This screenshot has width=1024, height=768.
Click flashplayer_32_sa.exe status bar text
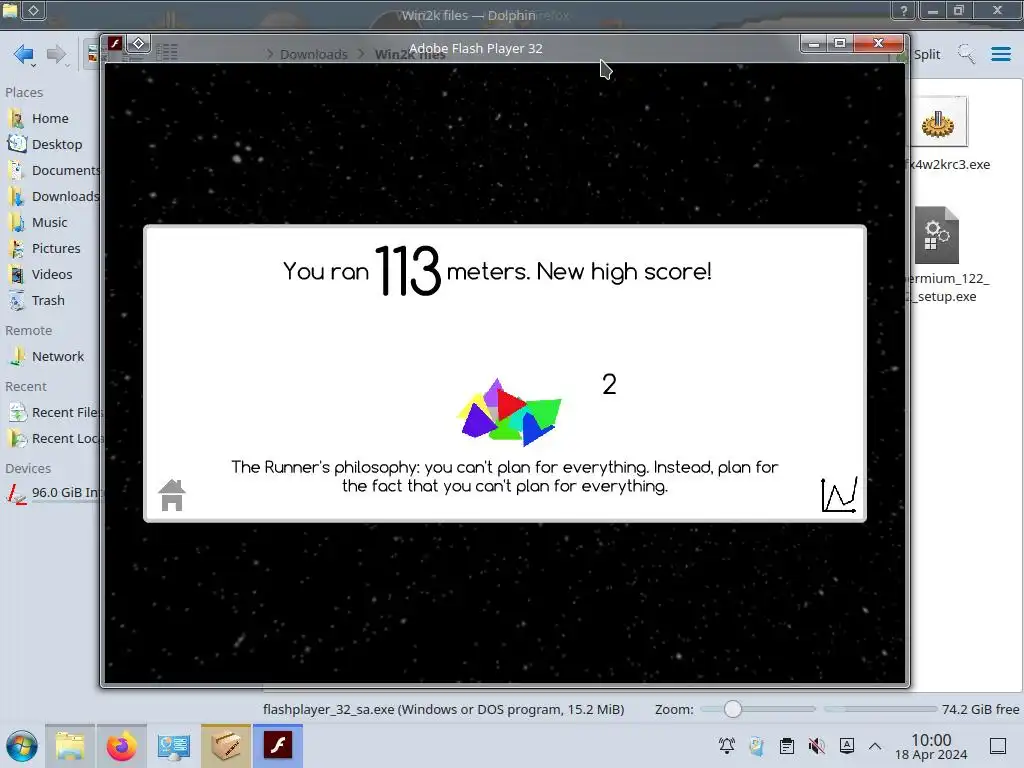(443, 709)
